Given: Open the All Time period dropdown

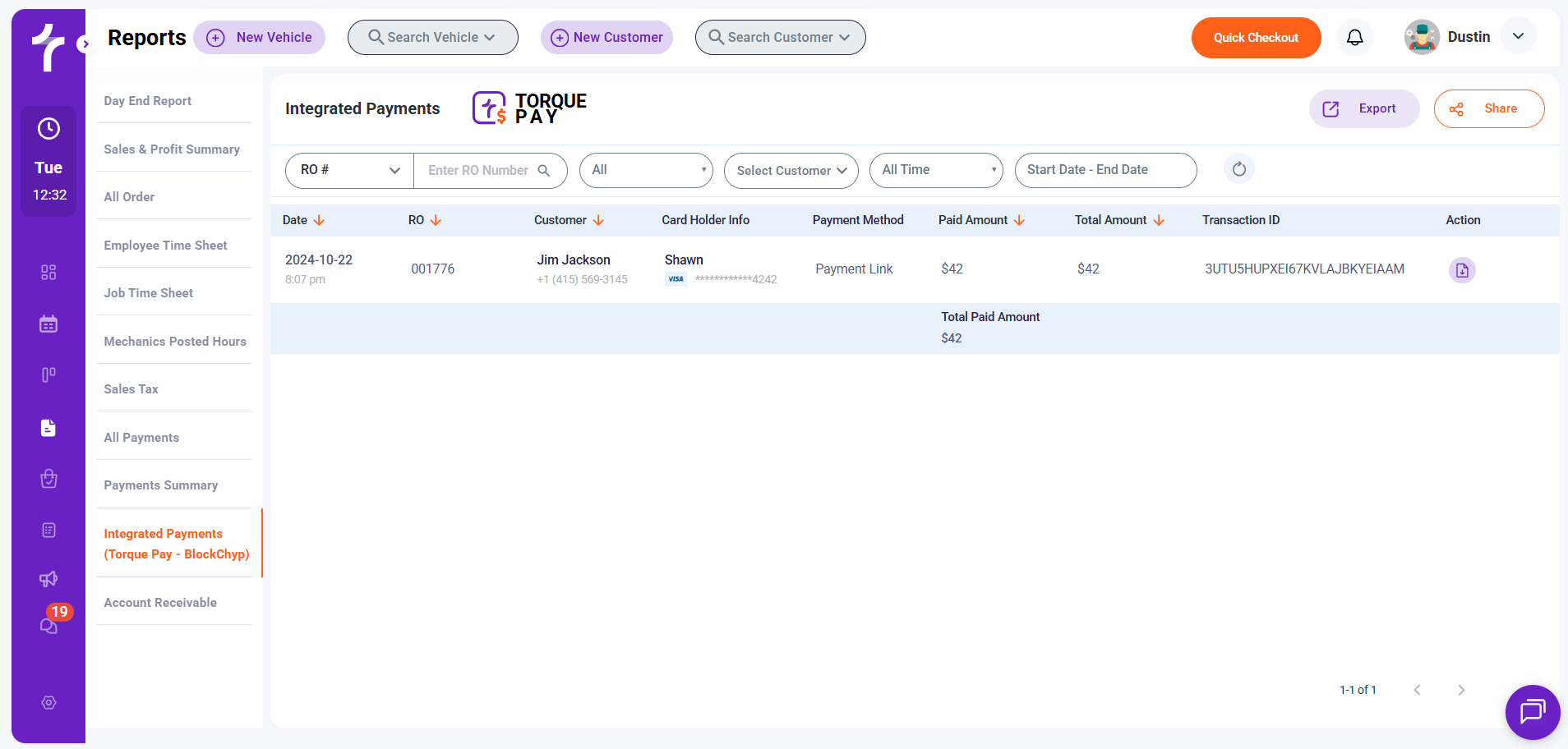Looking at the screenshot, I should [x=936, y=171].
